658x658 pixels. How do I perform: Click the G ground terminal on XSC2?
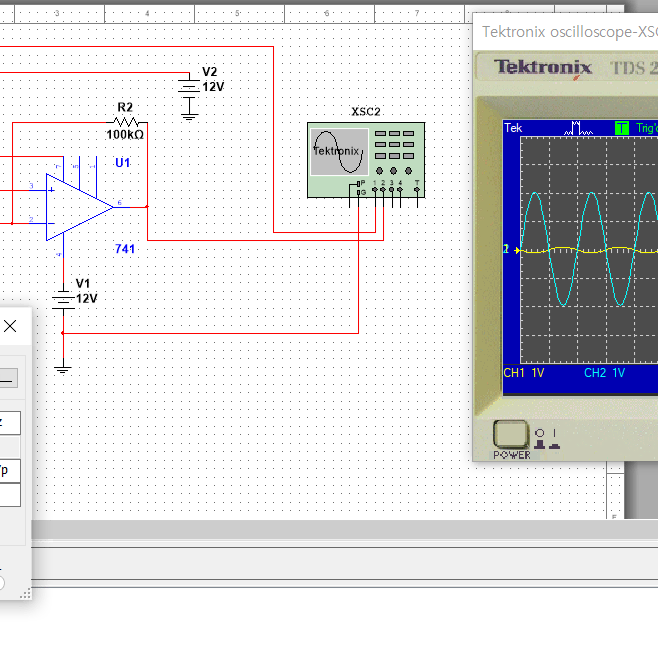tap(358, 193)
